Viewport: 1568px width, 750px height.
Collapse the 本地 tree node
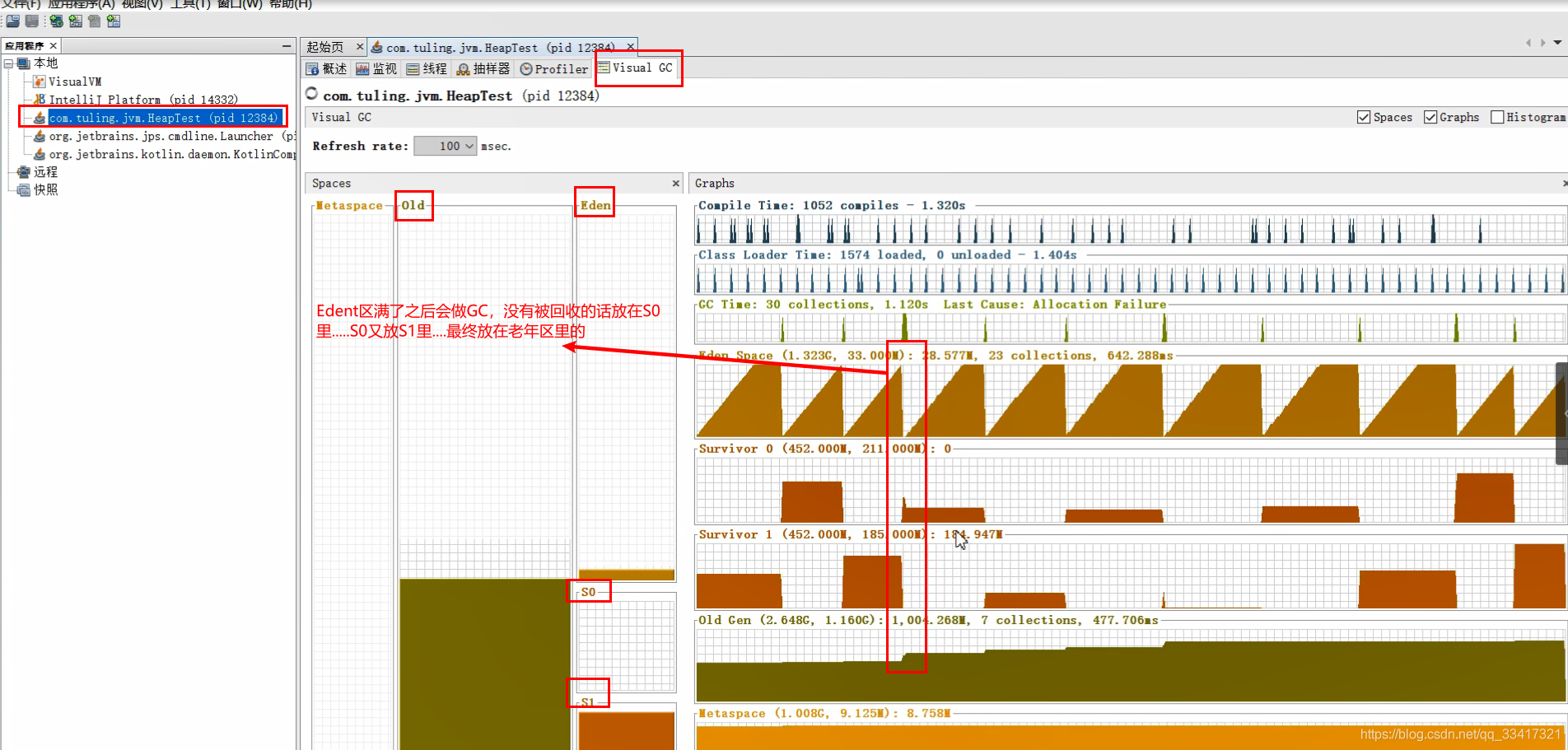click(x=9, y=63)
